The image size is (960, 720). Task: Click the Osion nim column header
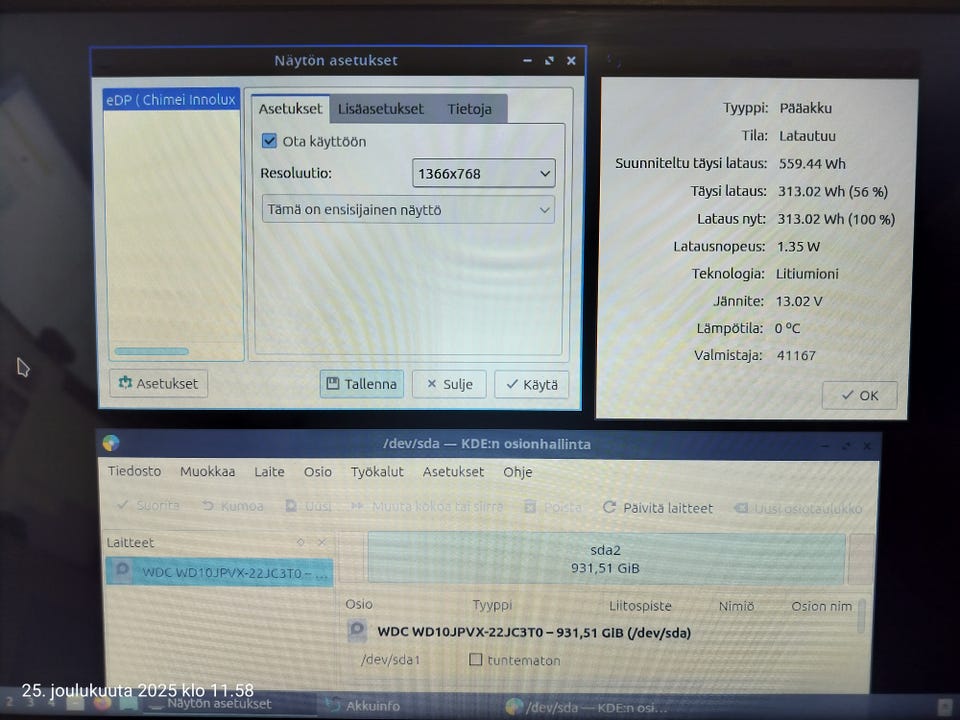click(822, 606)
